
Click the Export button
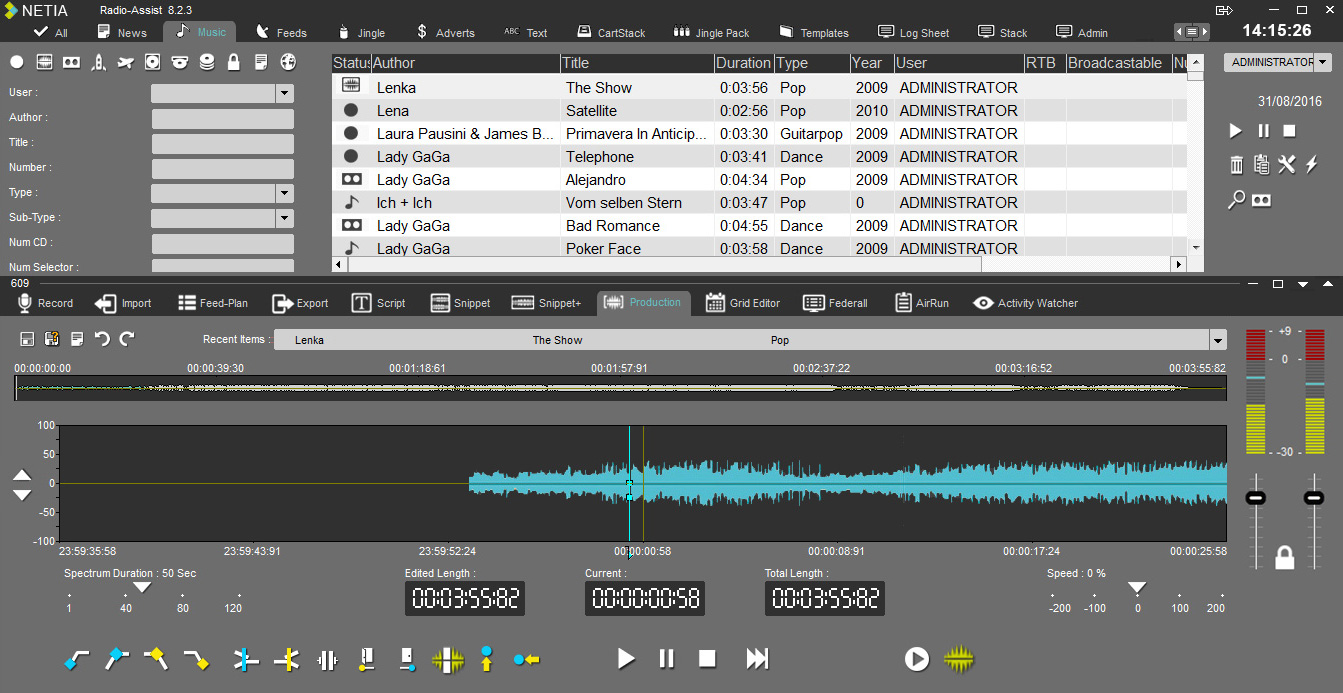pyautogui.click(x=300, y=303)
